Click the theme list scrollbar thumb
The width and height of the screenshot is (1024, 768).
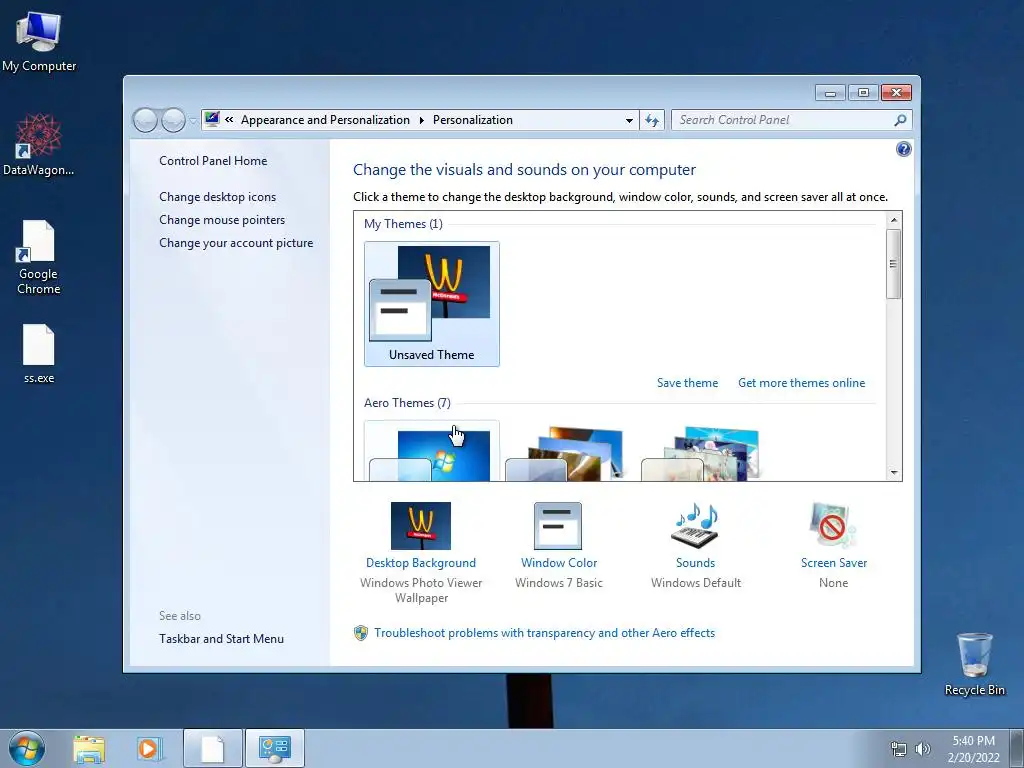coord(894,264)
